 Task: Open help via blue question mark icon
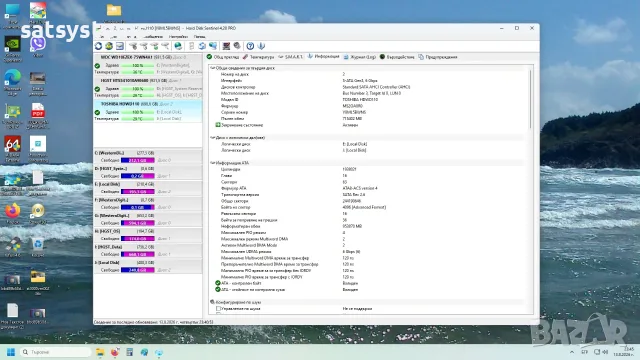click(250, 46)
